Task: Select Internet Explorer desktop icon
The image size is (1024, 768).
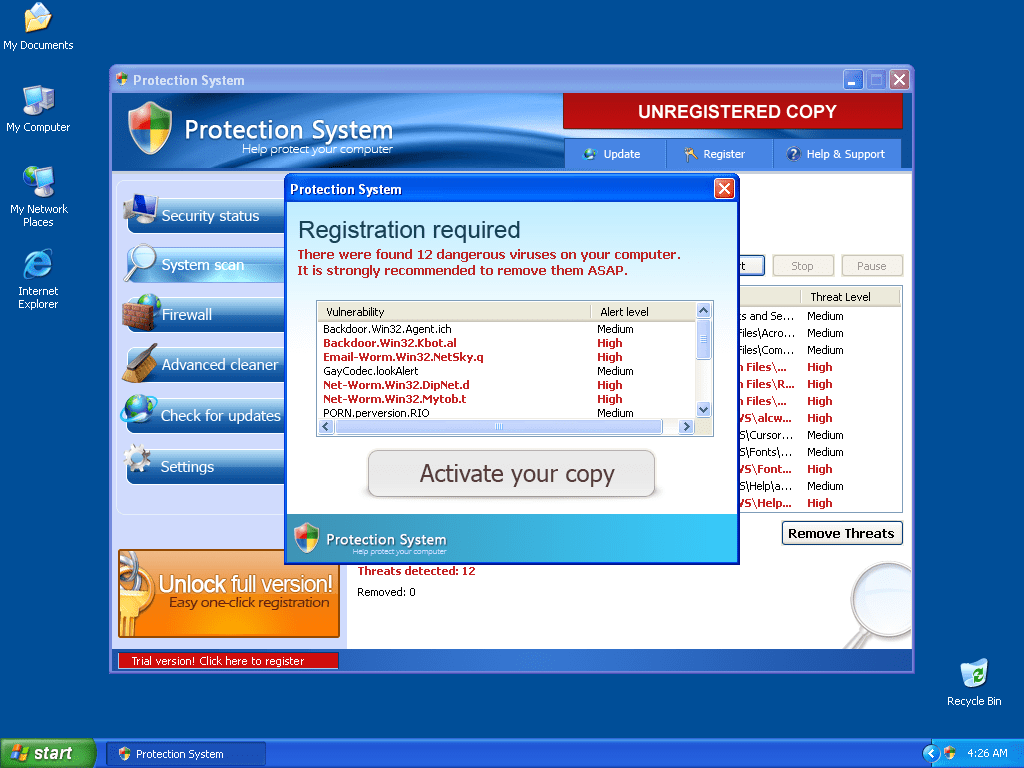Action: 38,265
